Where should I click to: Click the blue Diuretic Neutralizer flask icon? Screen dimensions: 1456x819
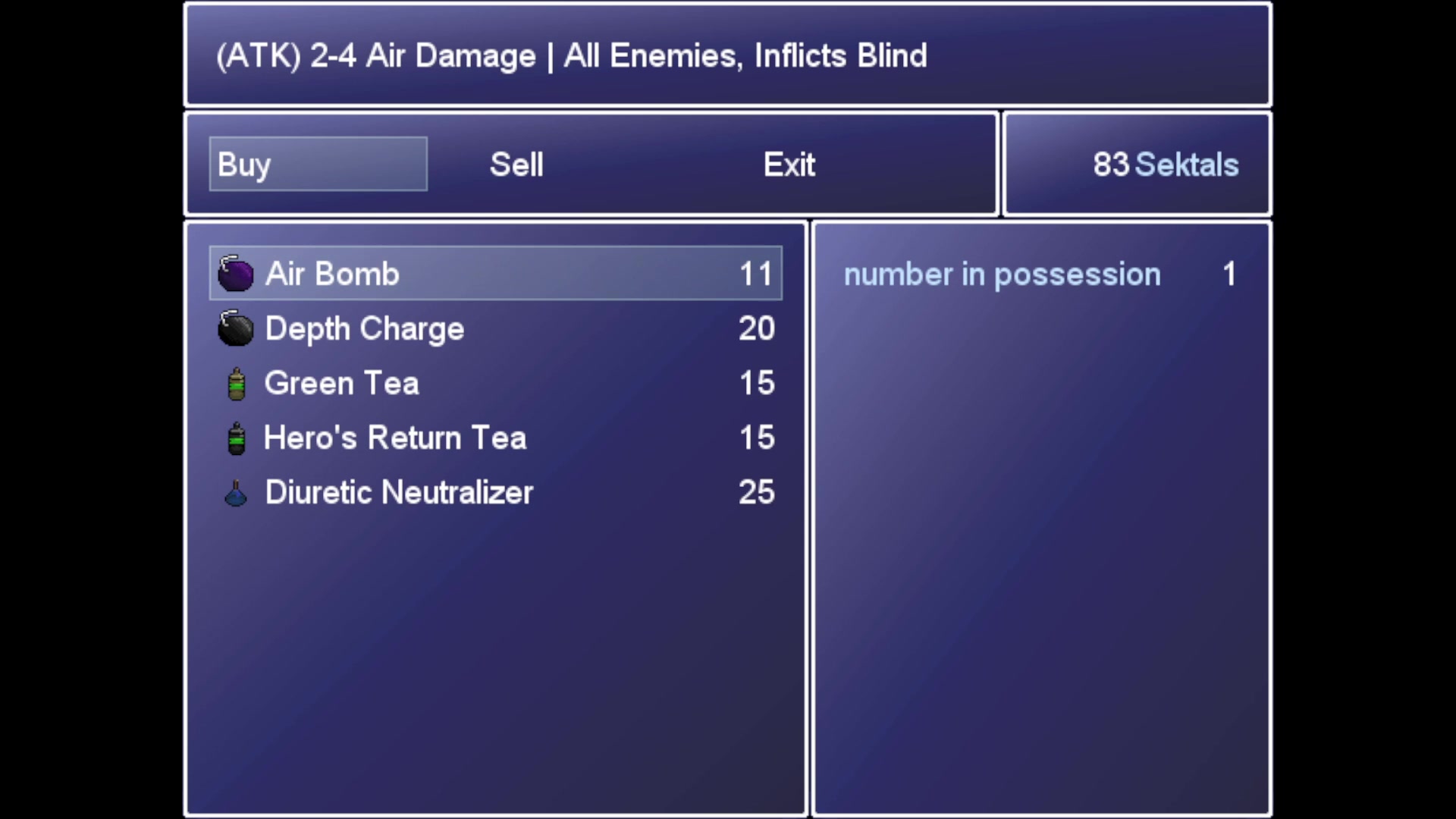[x=236, y=493]
